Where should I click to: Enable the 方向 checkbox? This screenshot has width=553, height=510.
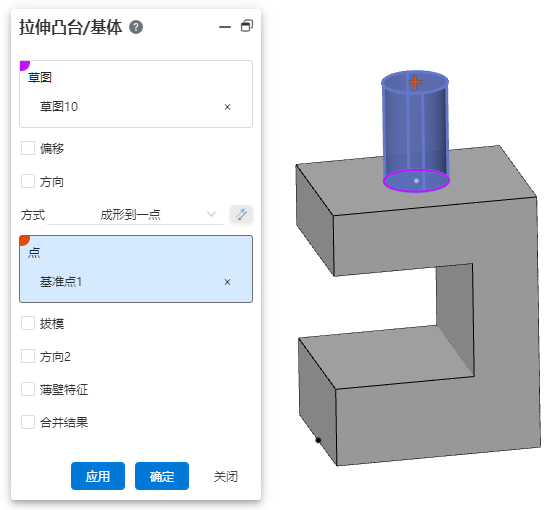tap(28, 181)
